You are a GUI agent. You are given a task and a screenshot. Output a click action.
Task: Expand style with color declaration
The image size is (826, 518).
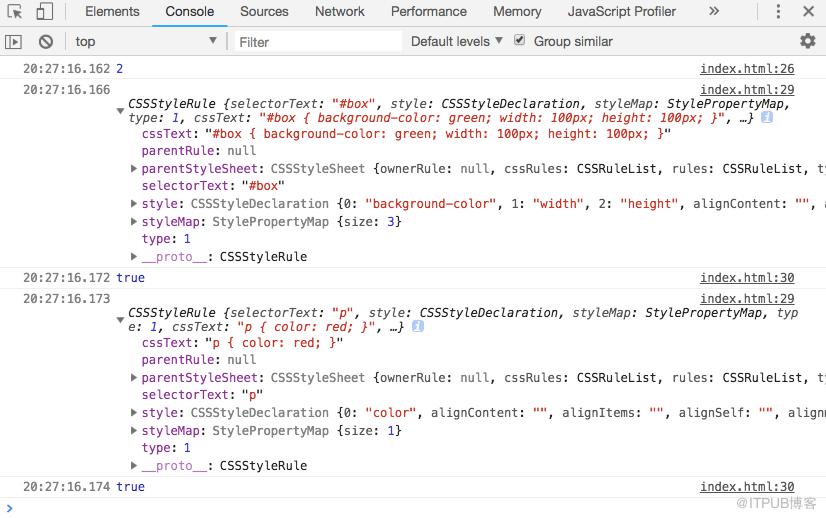134,413
